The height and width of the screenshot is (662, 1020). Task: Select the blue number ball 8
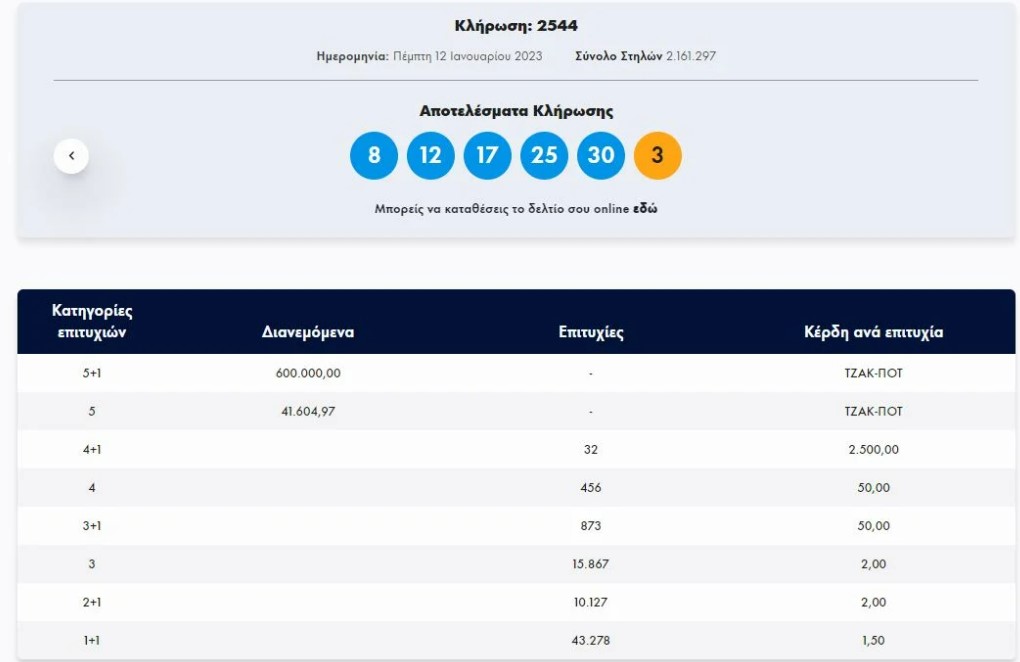[374, 155]
